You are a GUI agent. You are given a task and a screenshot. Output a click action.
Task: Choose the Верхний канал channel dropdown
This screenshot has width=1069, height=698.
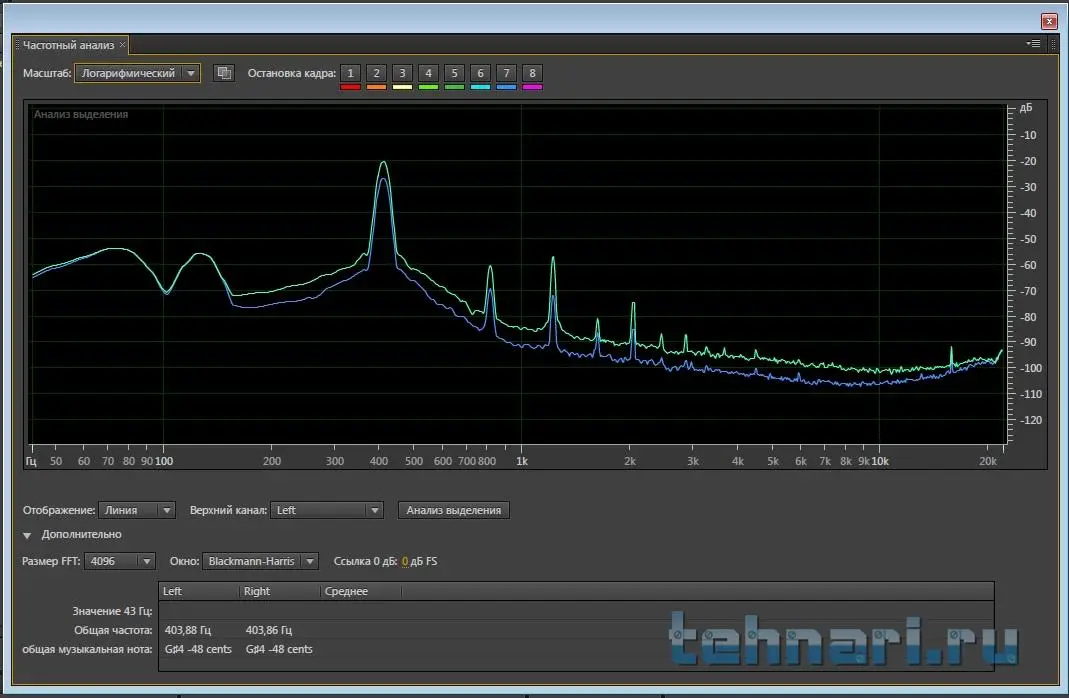(328, 510)
